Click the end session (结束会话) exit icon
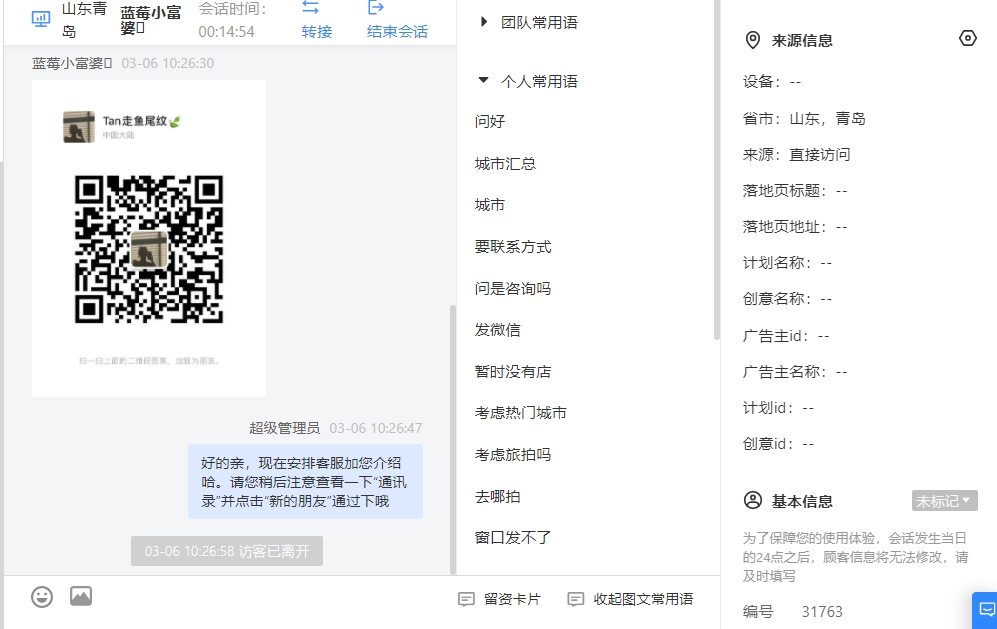Screen dimensions: 997x629 click(376, 8)
